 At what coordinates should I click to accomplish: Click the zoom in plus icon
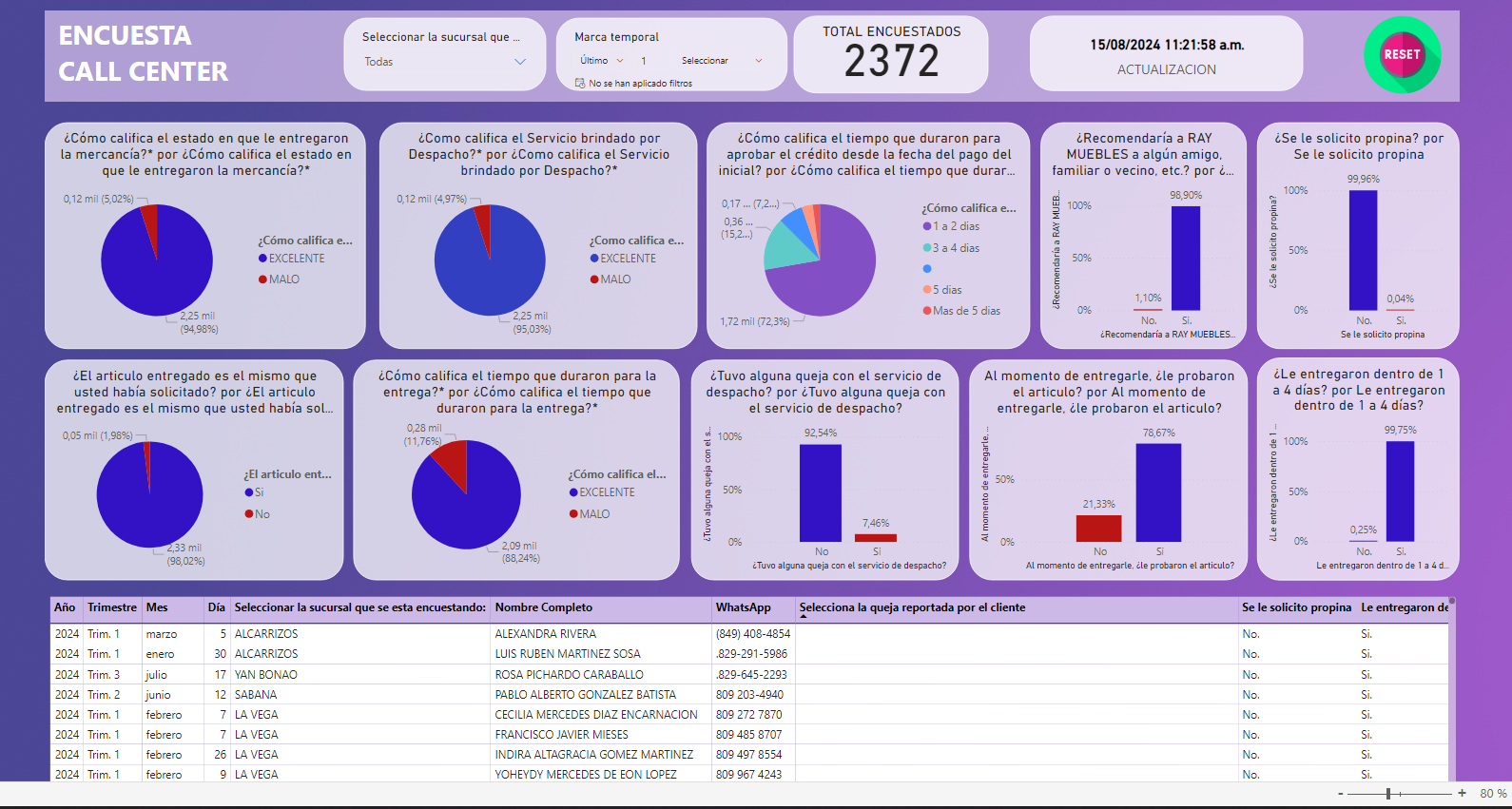point(1462,793)
